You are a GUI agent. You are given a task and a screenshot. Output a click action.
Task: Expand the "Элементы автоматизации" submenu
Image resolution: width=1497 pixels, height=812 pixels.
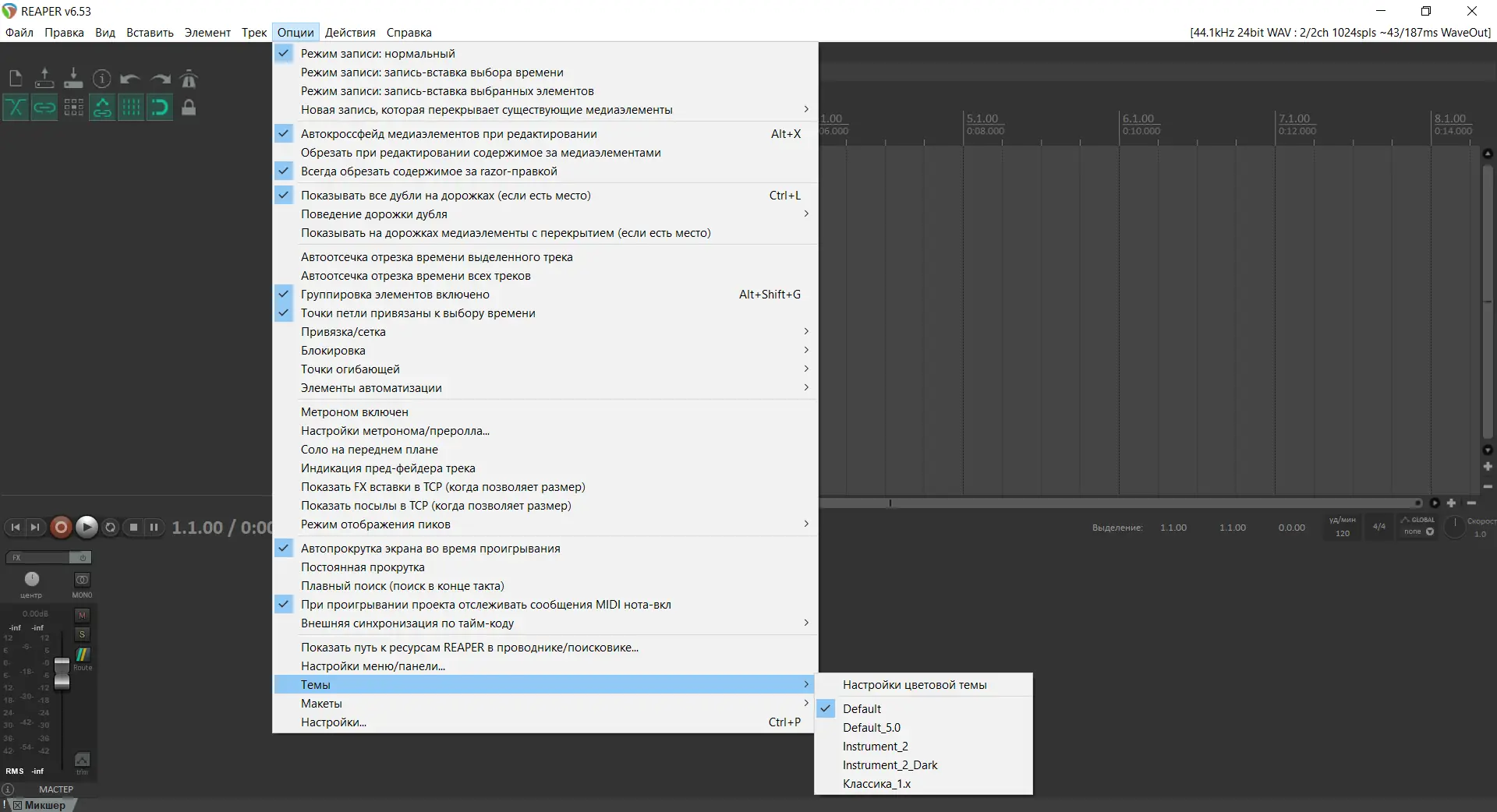coord(545,388)
